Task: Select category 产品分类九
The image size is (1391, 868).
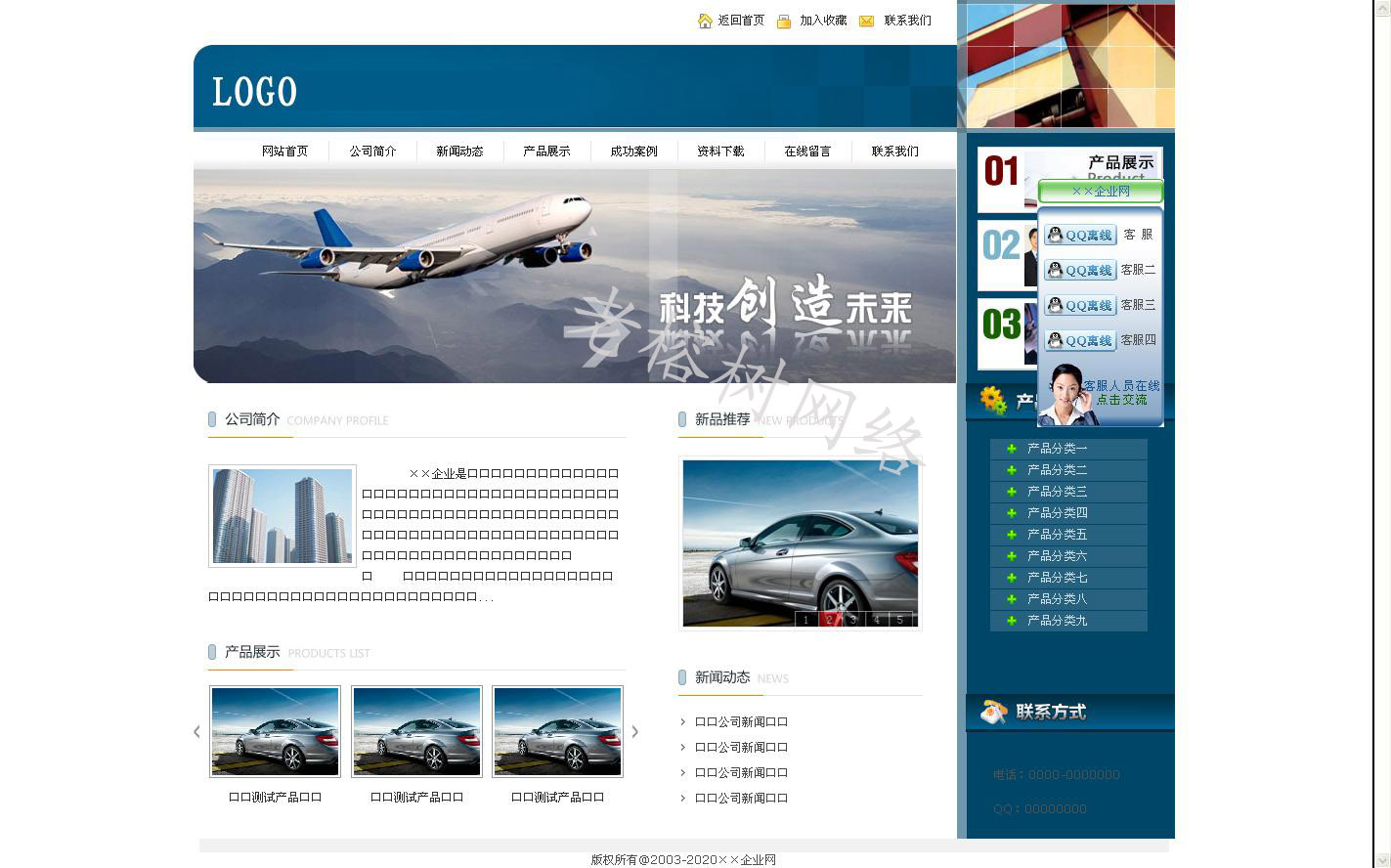Action: pos(1057,621)
